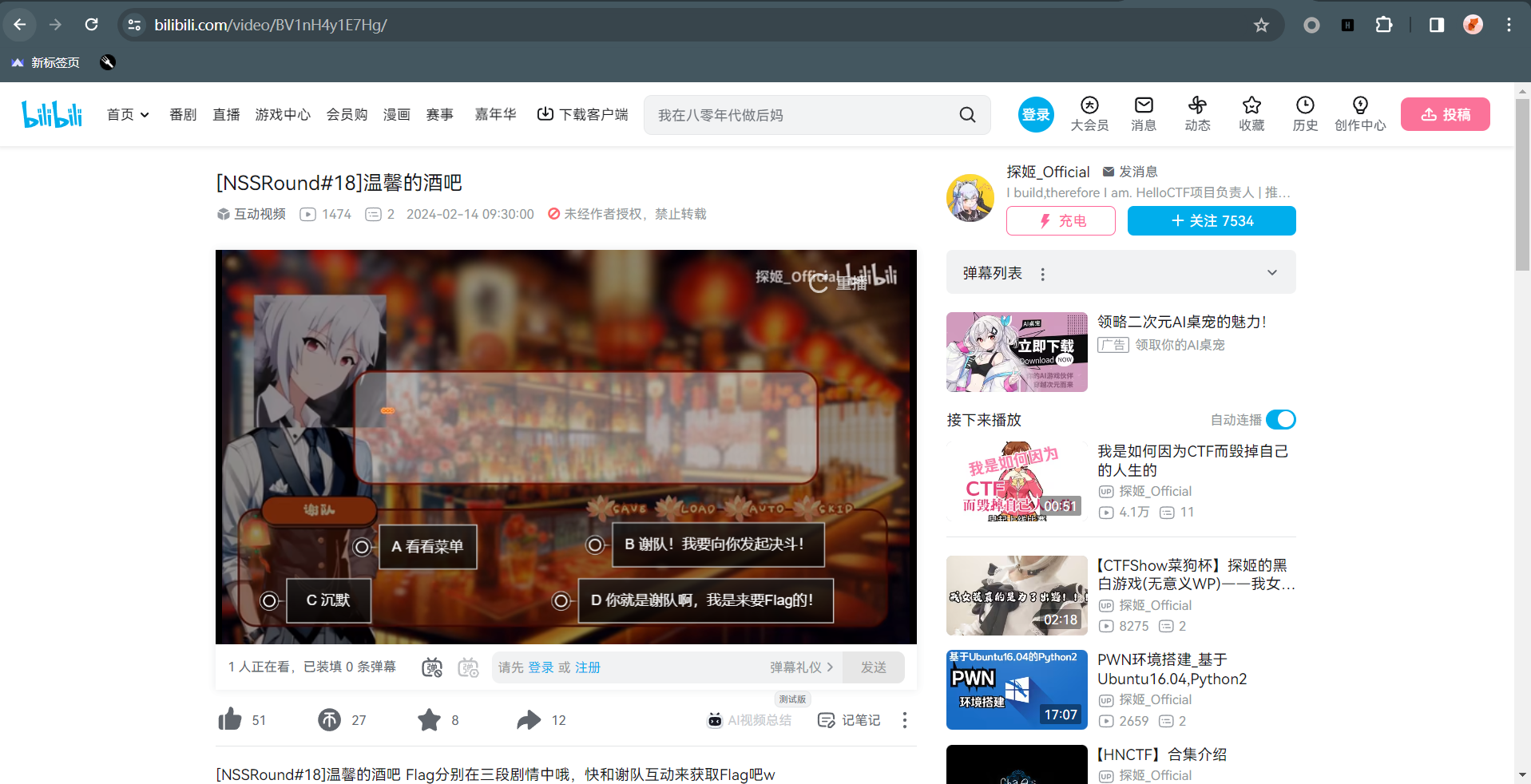Click 【HNCTF】合集介绍 title
Screen dimensions: 1531x784
pyautogui.click(x=1162, y=754)
